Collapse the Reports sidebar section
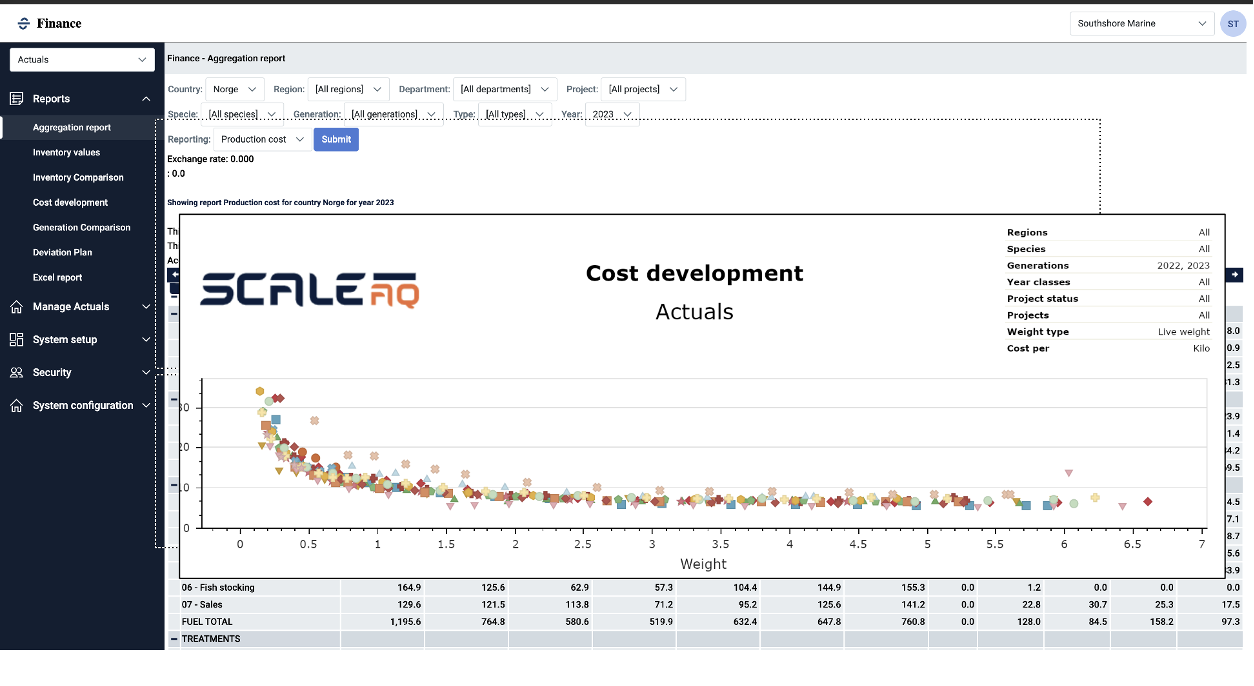This screenshot has width=1254, height=686. [146, 99]
